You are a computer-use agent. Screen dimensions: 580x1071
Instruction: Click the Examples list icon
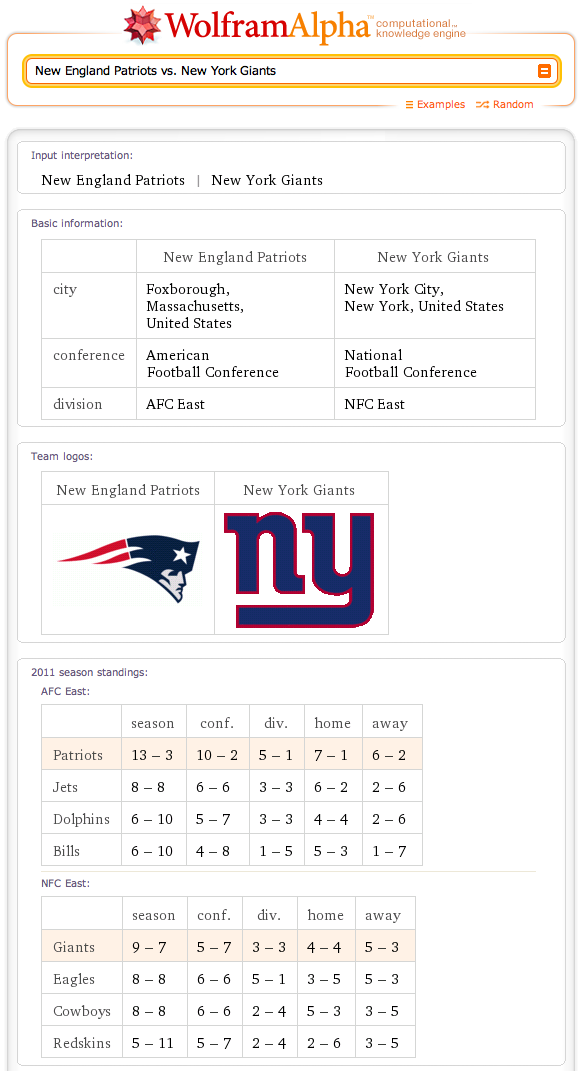coord(409,105)
